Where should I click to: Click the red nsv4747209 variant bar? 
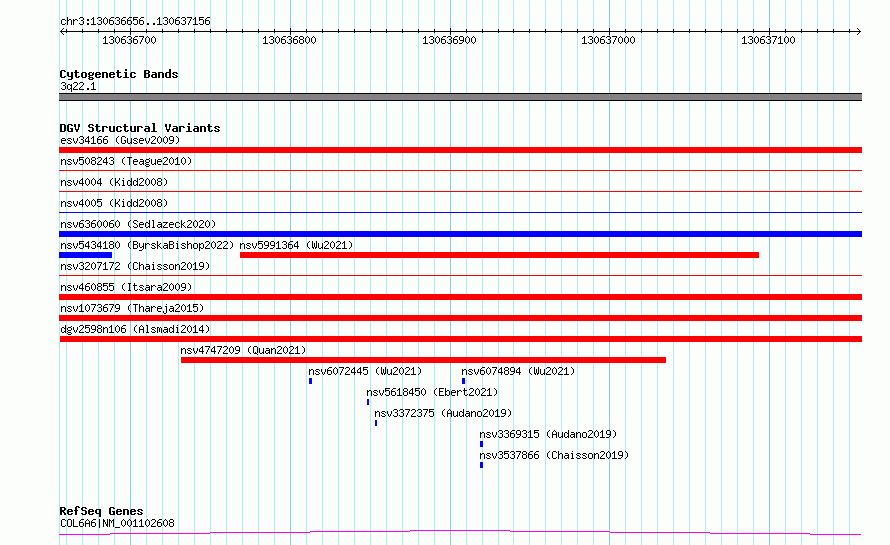pos(423,360)
